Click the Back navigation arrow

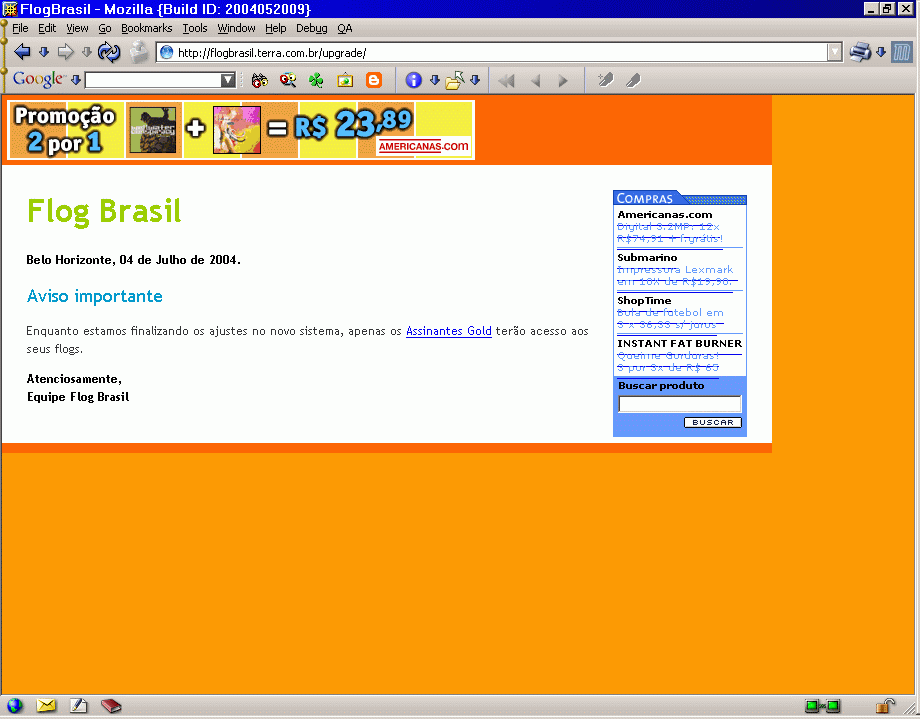pyautogui.click(x=22, y=52)
